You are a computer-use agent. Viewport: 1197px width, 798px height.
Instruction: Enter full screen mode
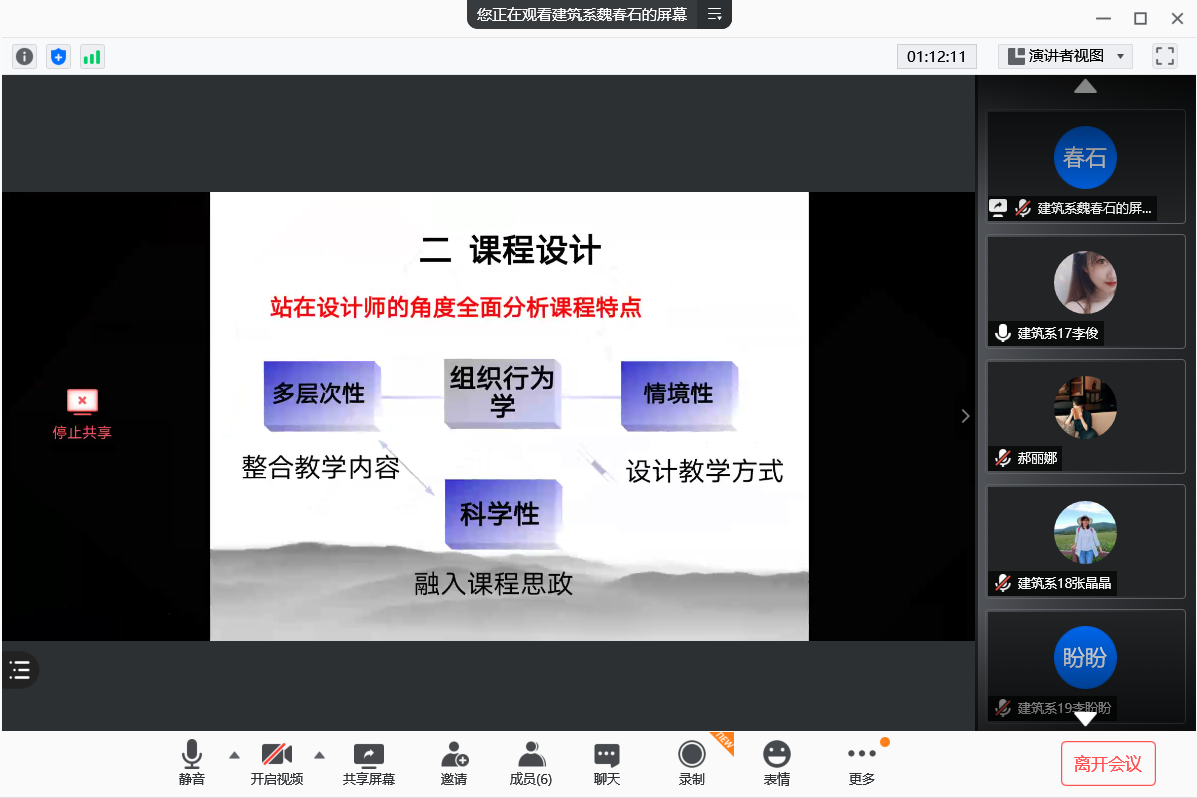point(1164,56)
